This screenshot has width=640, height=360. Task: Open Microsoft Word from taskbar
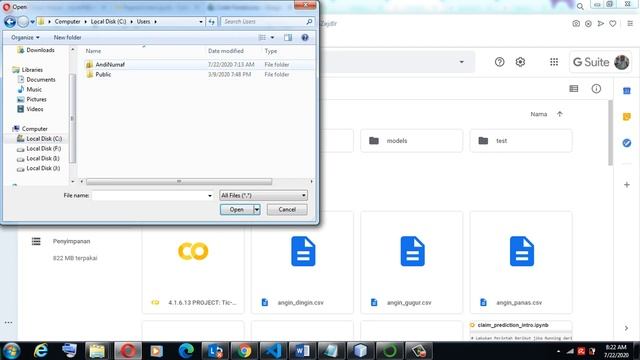(302, 351)
